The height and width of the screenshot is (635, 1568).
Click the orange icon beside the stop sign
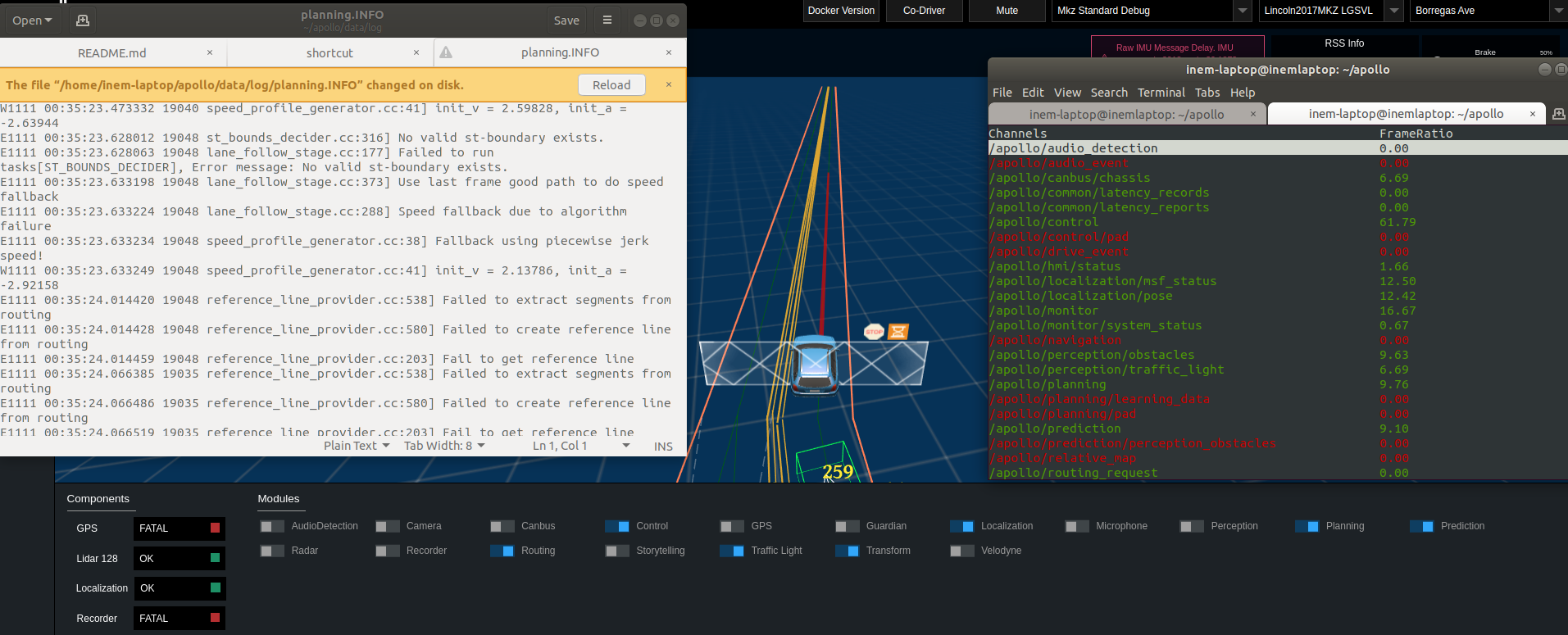point(898,332)
